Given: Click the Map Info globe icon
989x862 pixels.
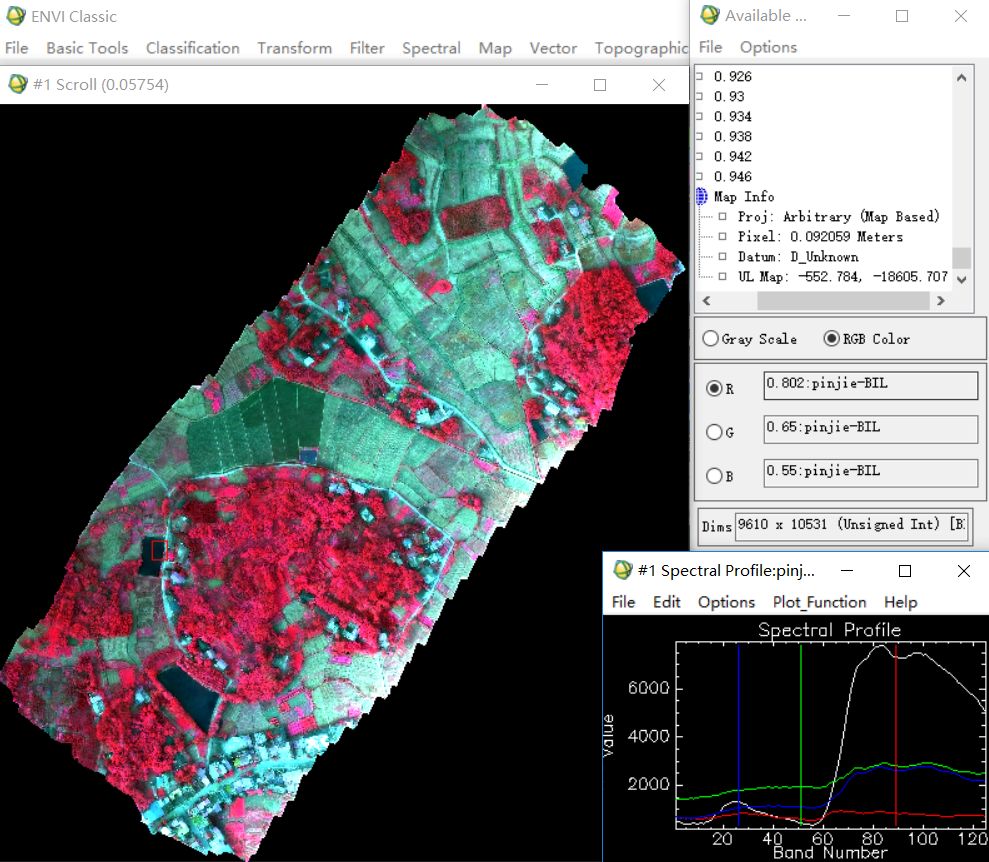Looking at the screenshot, I should 701,197.
